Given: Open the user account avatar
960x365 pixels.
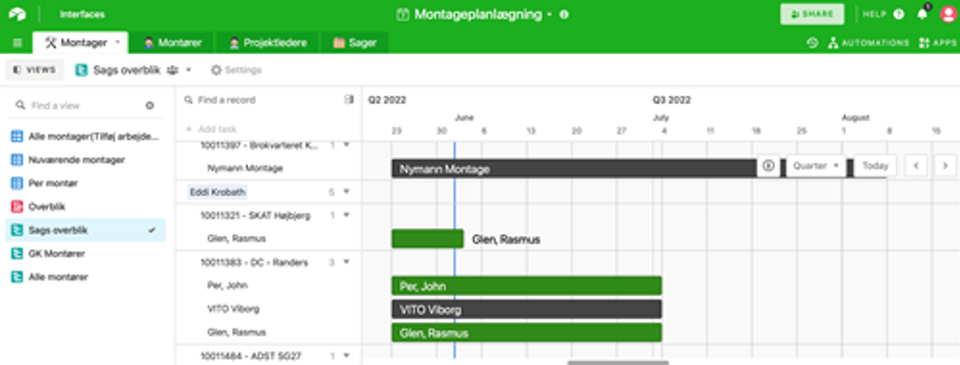Looking at the screenshot, I should pyautogui.click(x=948, y=14).
